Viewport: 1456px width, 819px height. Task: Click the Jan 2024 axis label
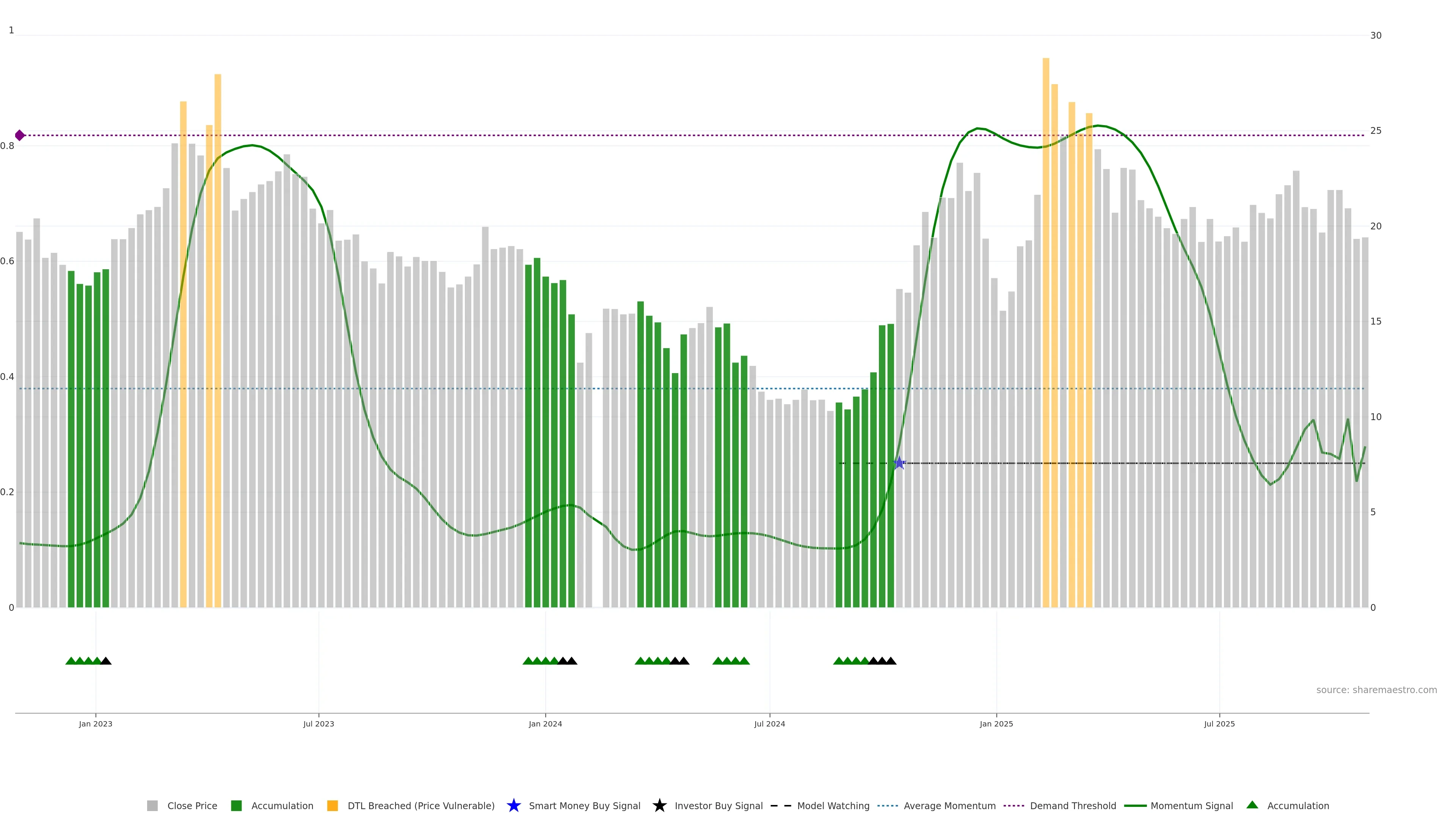(x=545, y=723)
